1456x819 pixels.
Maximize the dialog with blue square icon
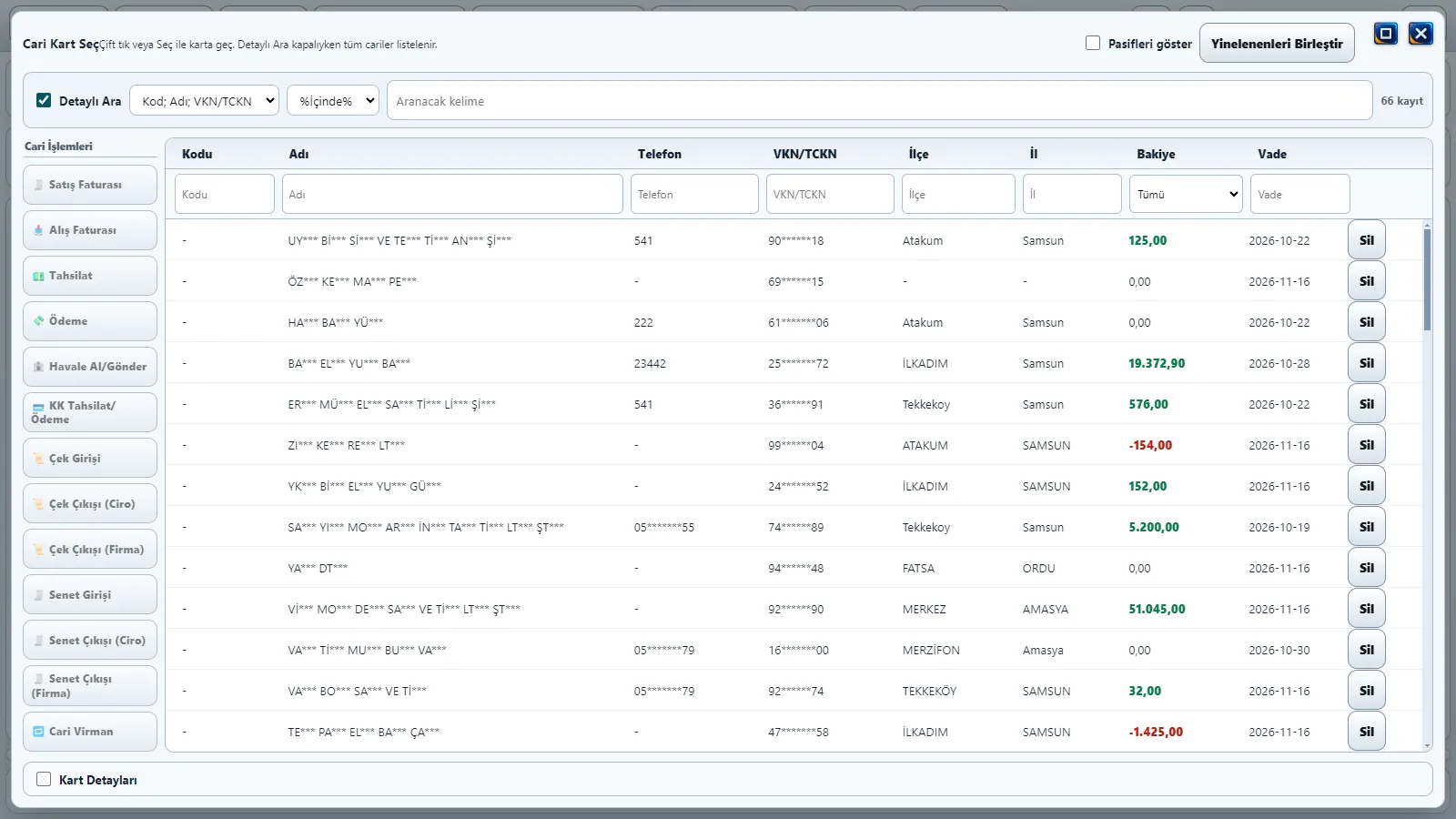pos(1386,34)
